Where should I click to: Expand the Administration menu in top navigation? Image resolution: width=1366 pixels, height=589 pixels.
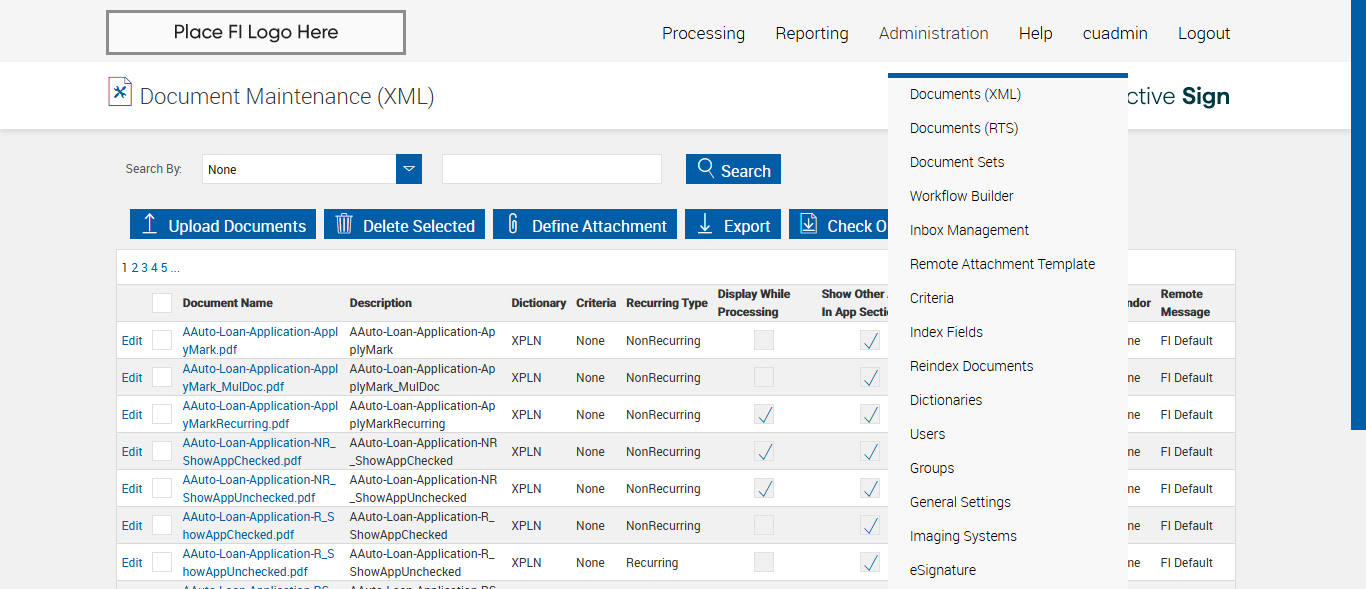click(x=933, y=33)
